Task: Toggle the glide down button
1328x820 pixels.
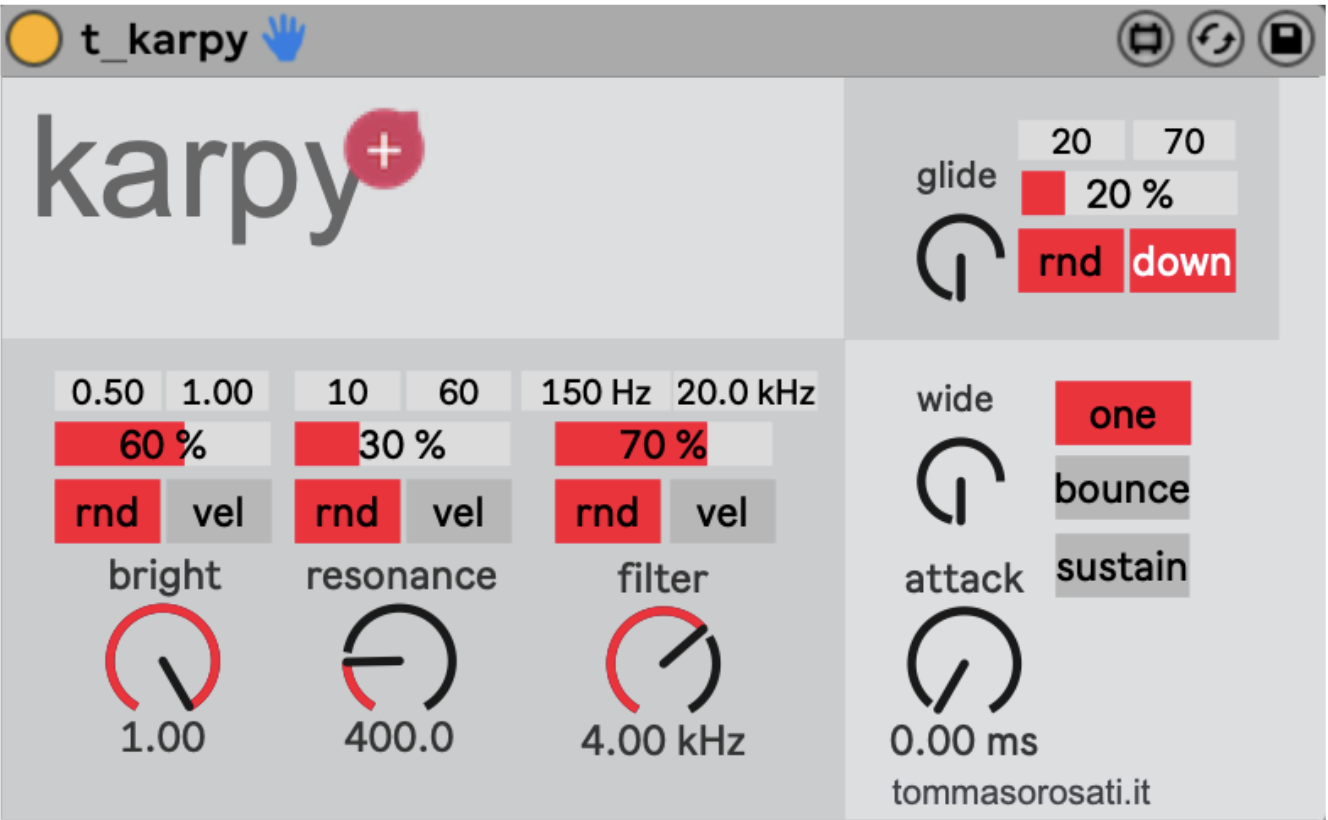Action: click(1182, 261)
